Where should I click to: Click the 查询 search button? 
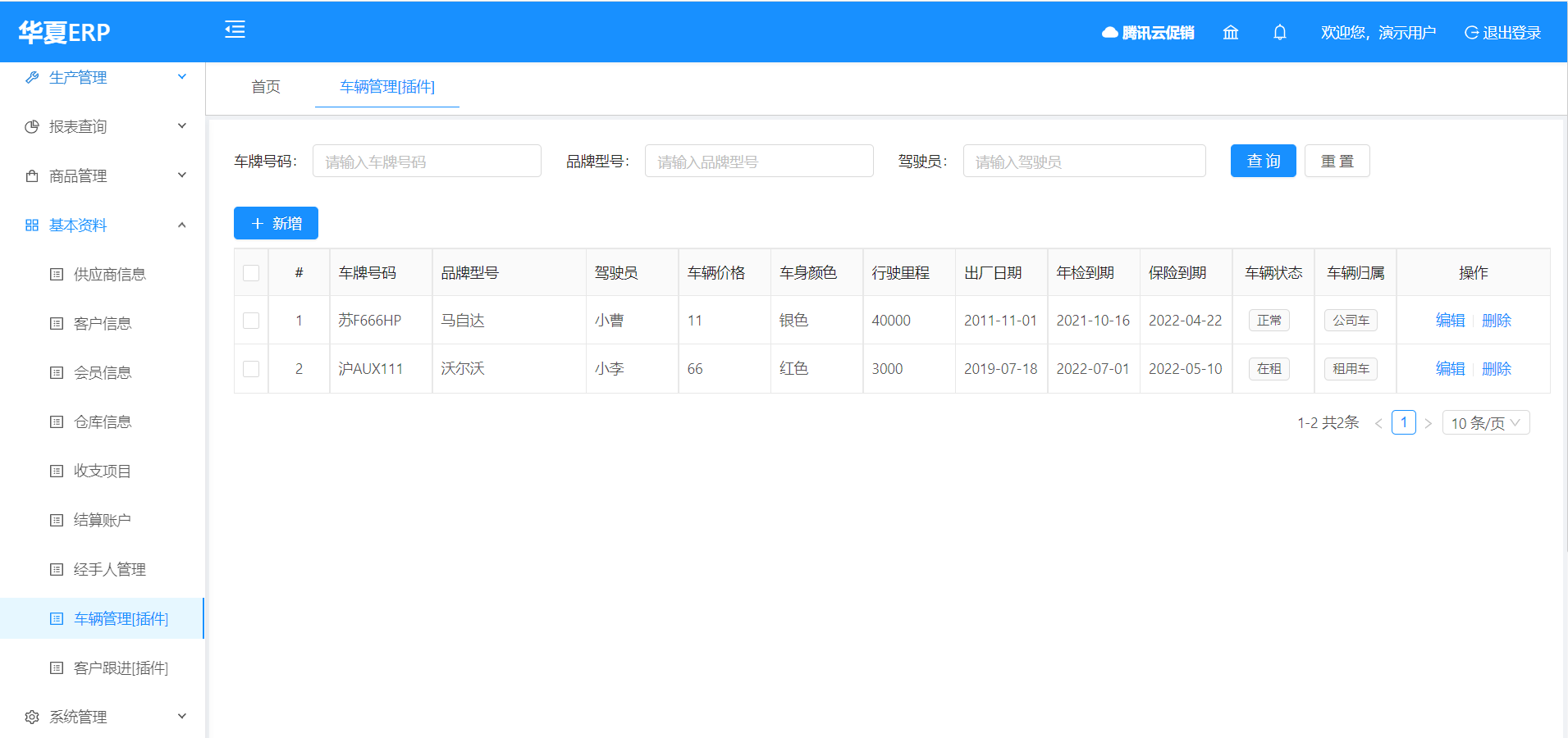[1264, 161]
